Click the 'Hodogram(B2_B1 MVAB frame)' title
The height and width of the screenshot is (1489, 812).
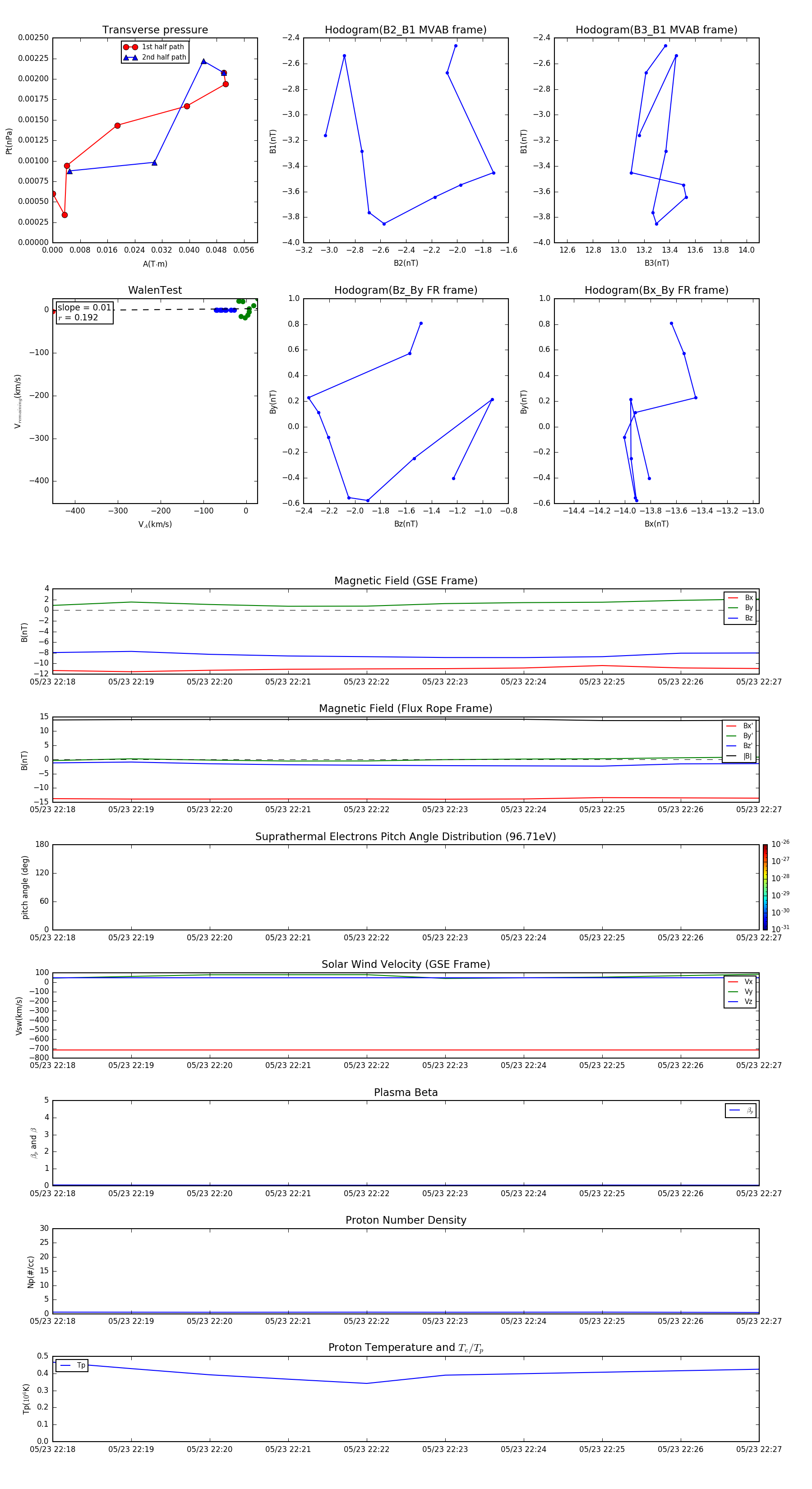406,30
